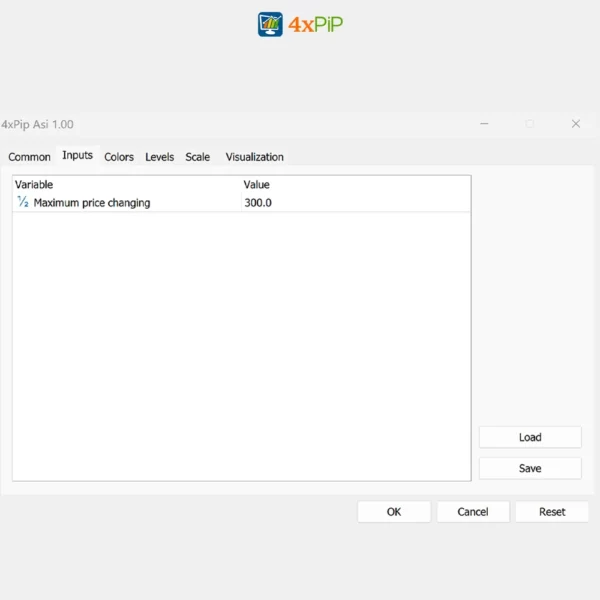Click the 300.0 value field
The width and height of the screenshot is (600, 600).
click(x=258, y=203)
